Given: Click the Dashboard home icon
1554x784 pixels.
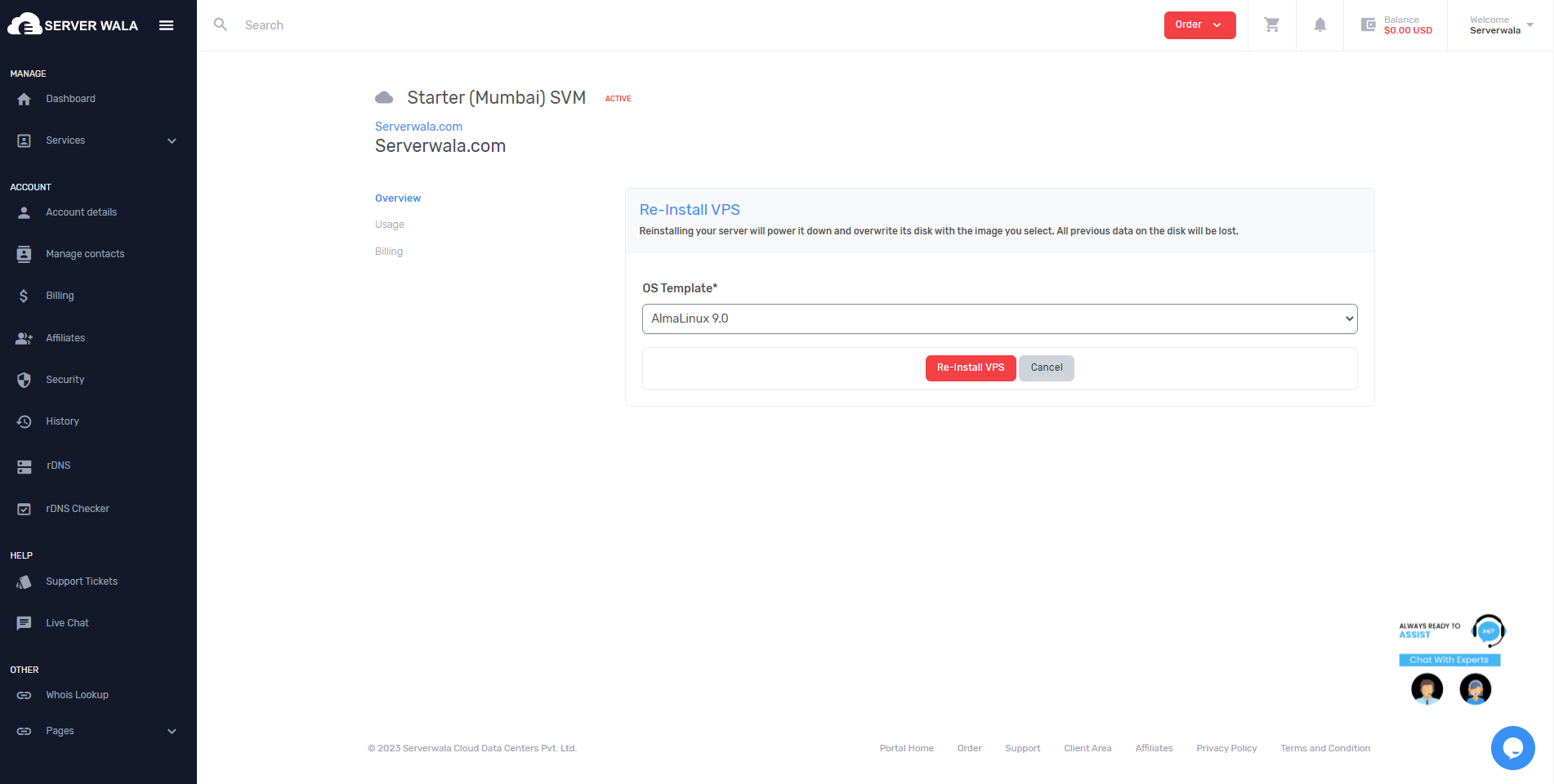Looking at the screenshot, I should pyautogui.click(x=24, y=99).
